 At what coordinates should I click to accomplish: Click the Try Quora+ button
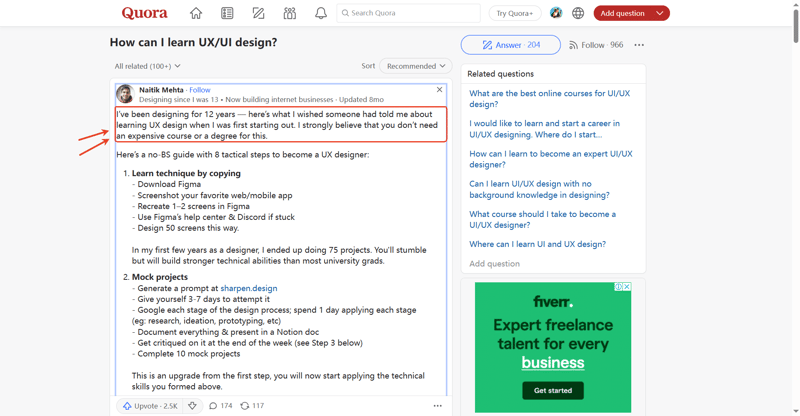click(515, 13)
